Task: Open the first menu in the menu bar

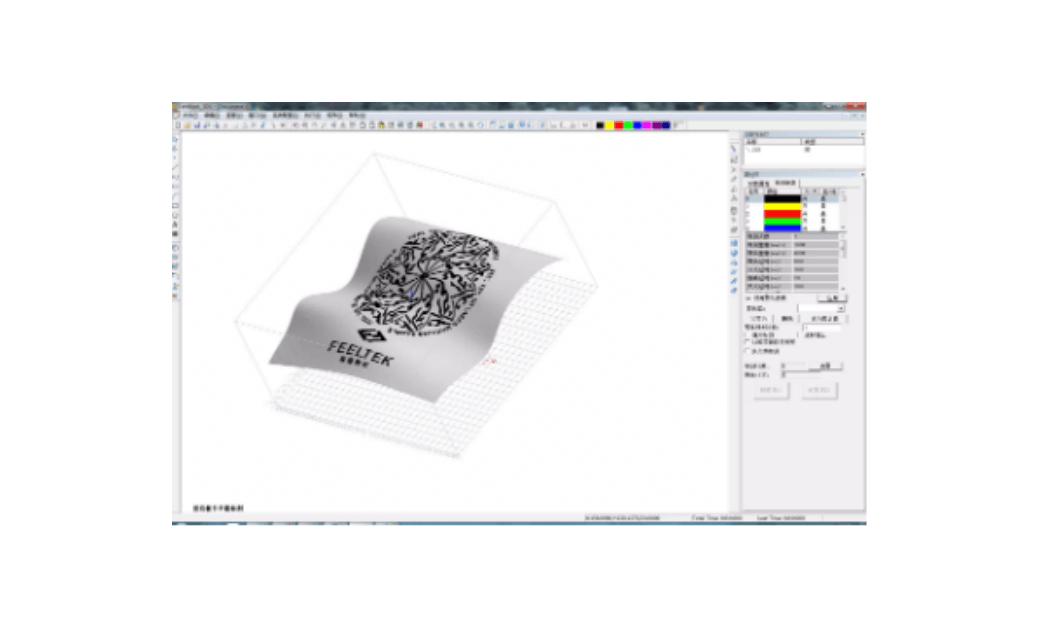Action: point(189,116)
